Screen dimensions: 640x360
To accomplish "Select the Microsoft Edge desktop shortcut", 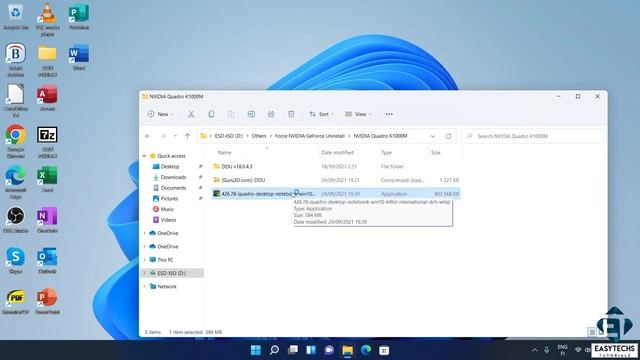I will (16, 182).
